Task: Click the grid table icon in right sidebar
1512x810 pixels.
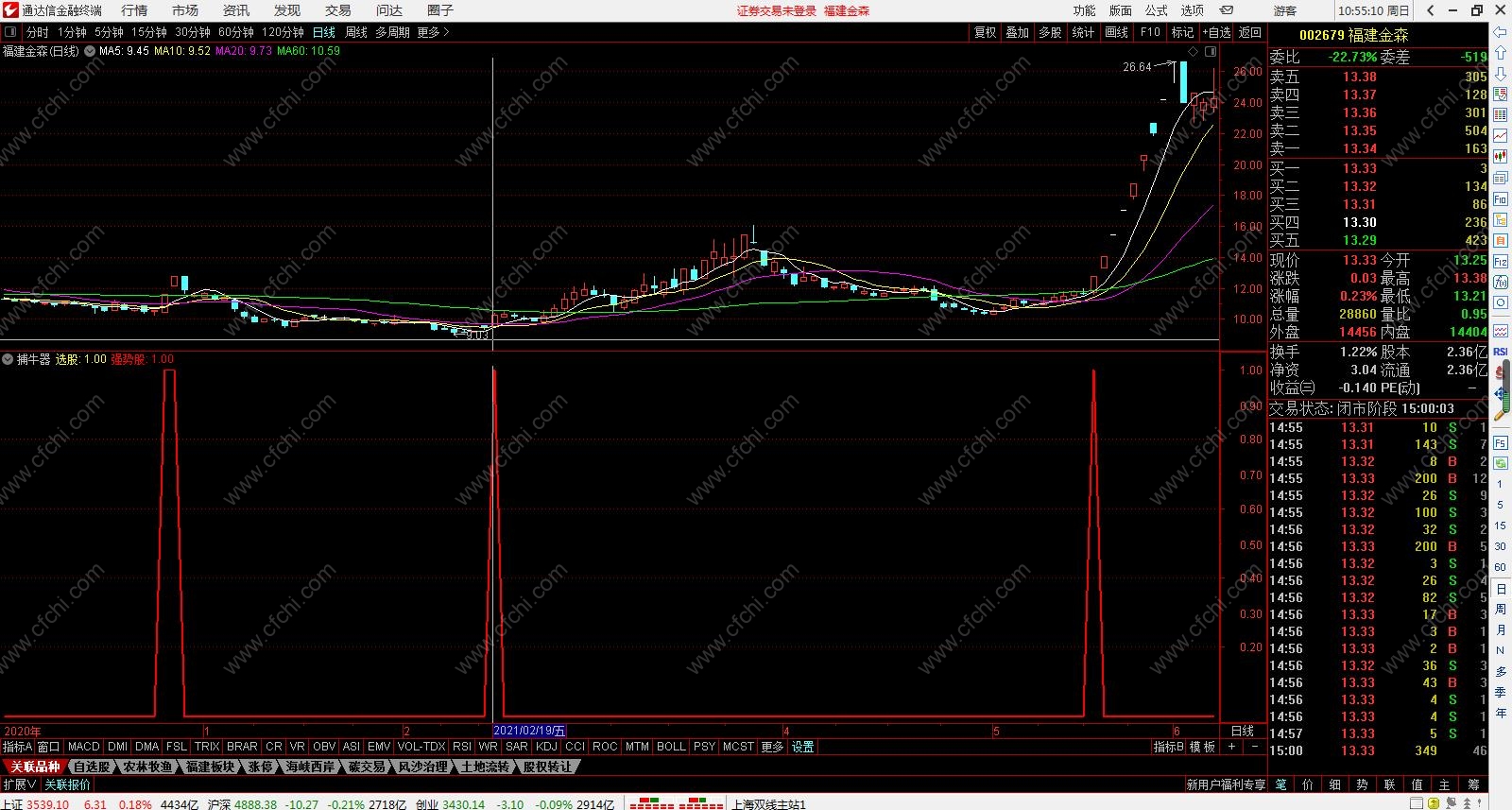Action: tap(1500, 115)
